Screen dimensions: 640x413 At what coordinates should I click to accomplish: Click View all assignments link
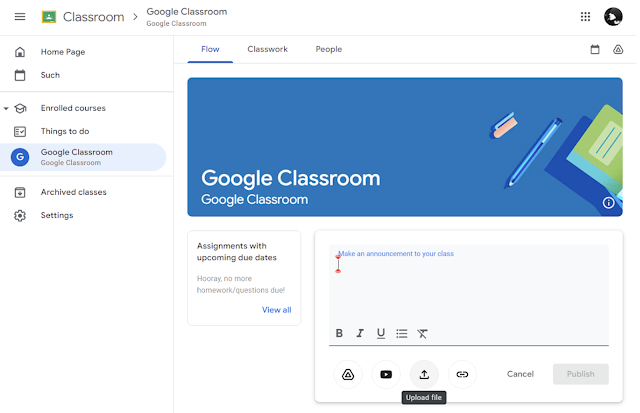coord(276,310)
